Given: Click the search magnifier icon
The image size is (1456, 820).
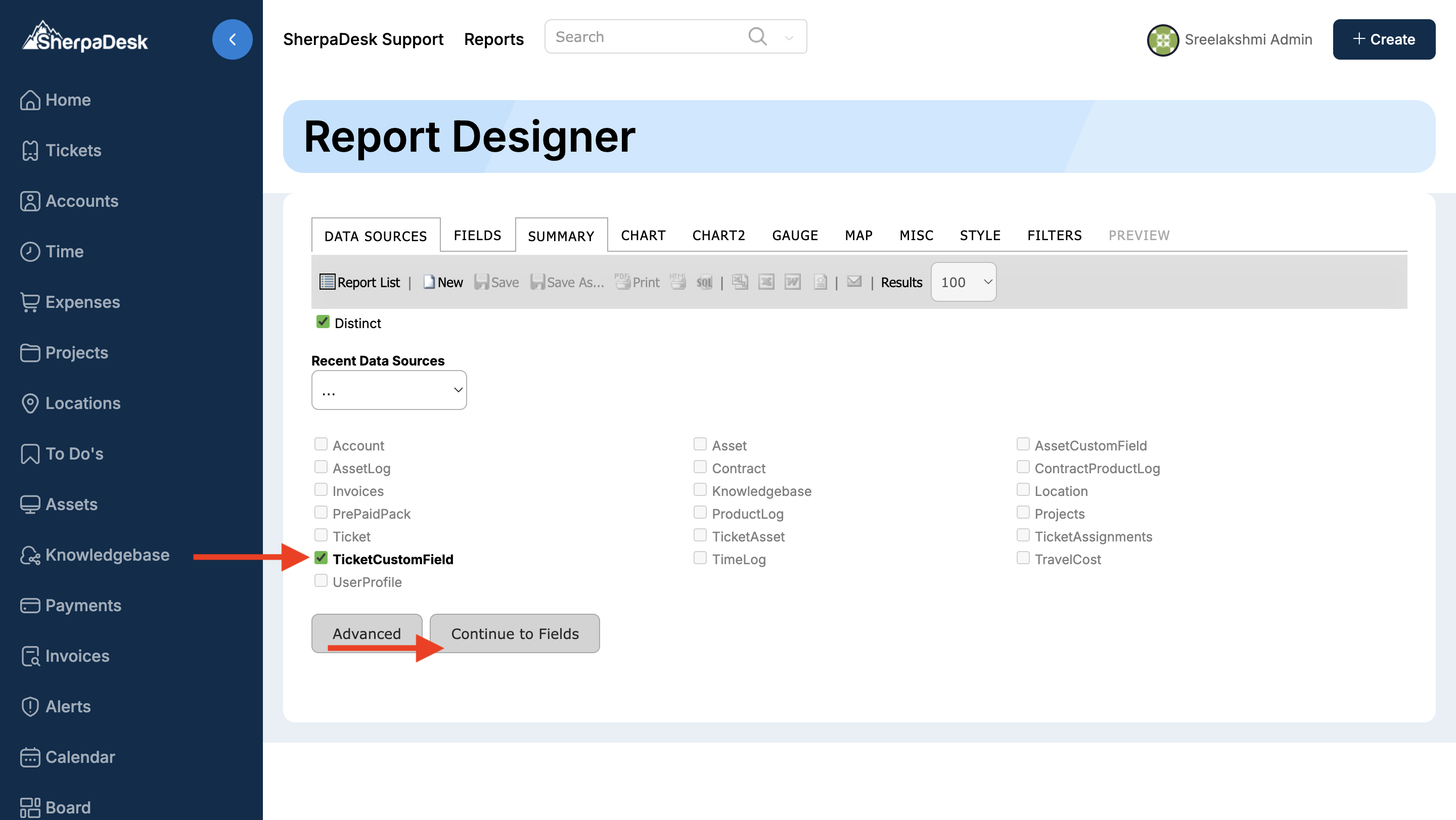Looking at the screenshot, I should [757, 37].
